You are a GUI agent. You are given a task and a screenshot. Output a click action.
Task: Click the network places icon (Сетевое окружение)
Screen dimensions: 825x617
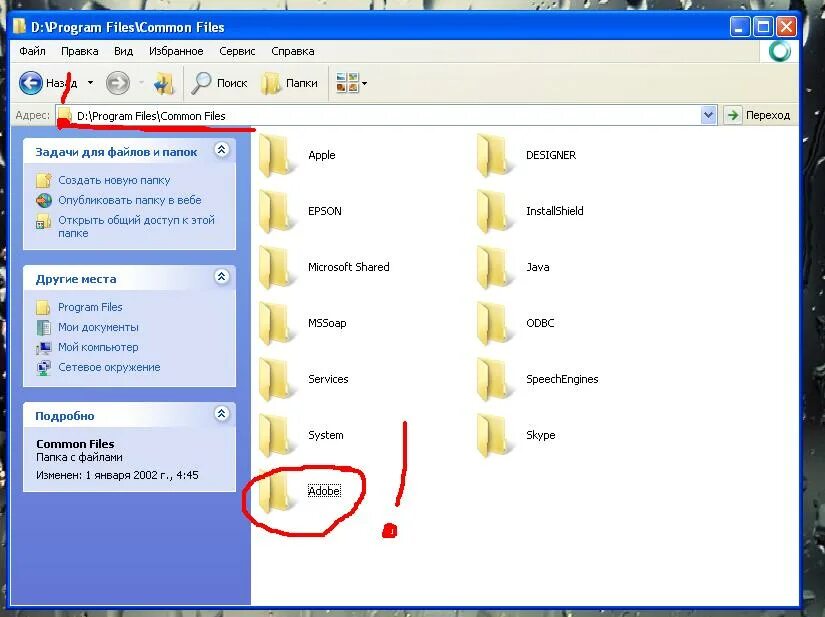click(x=43, y=367)
